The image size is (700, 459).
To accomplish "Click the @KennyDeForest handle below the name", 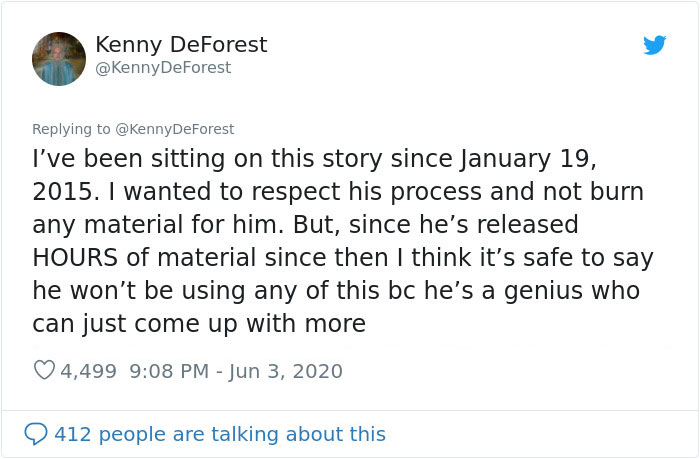I will click(163, 68).
